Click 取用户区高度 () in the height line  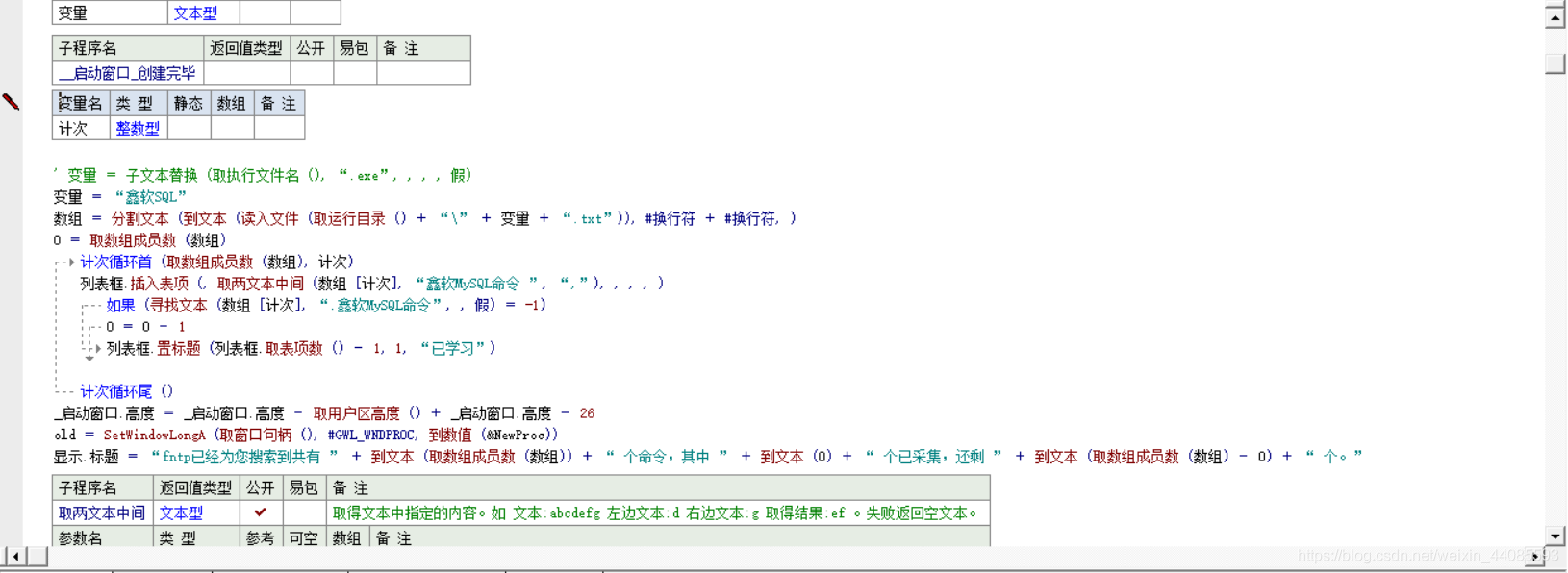367,413
